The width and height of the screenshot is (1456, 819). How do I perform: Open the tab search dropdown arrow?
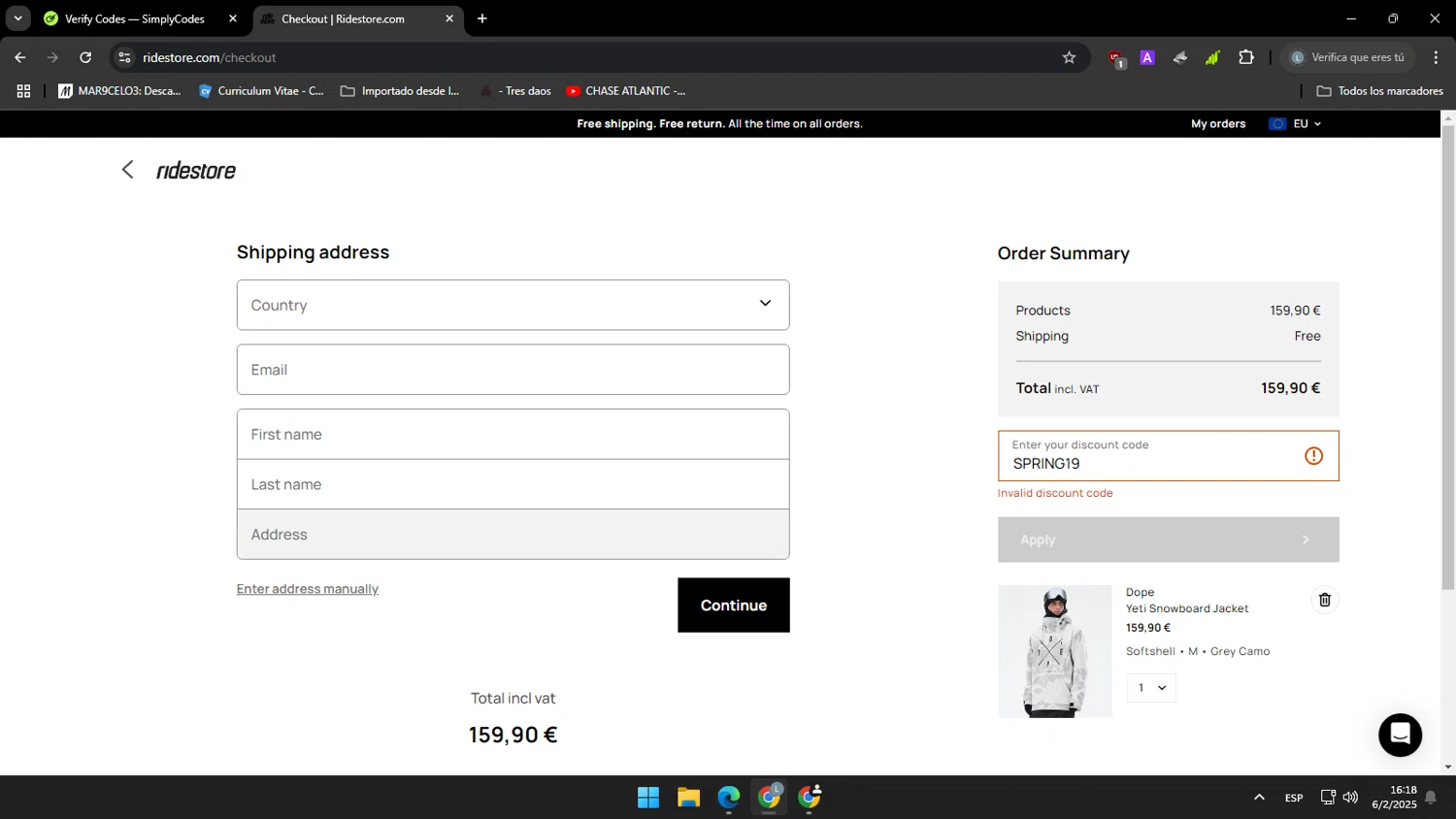17,18
